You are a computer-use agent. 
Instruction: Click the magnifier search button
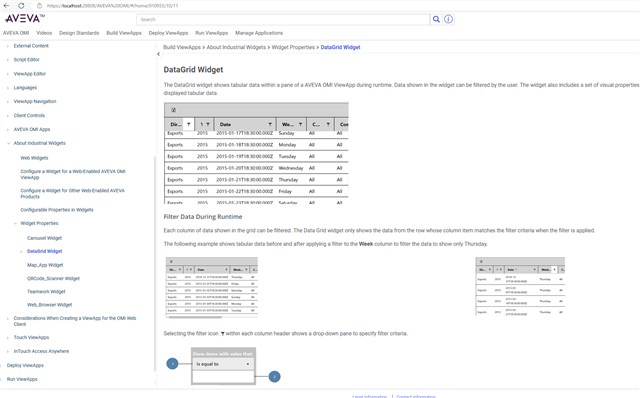click(436, 19)
